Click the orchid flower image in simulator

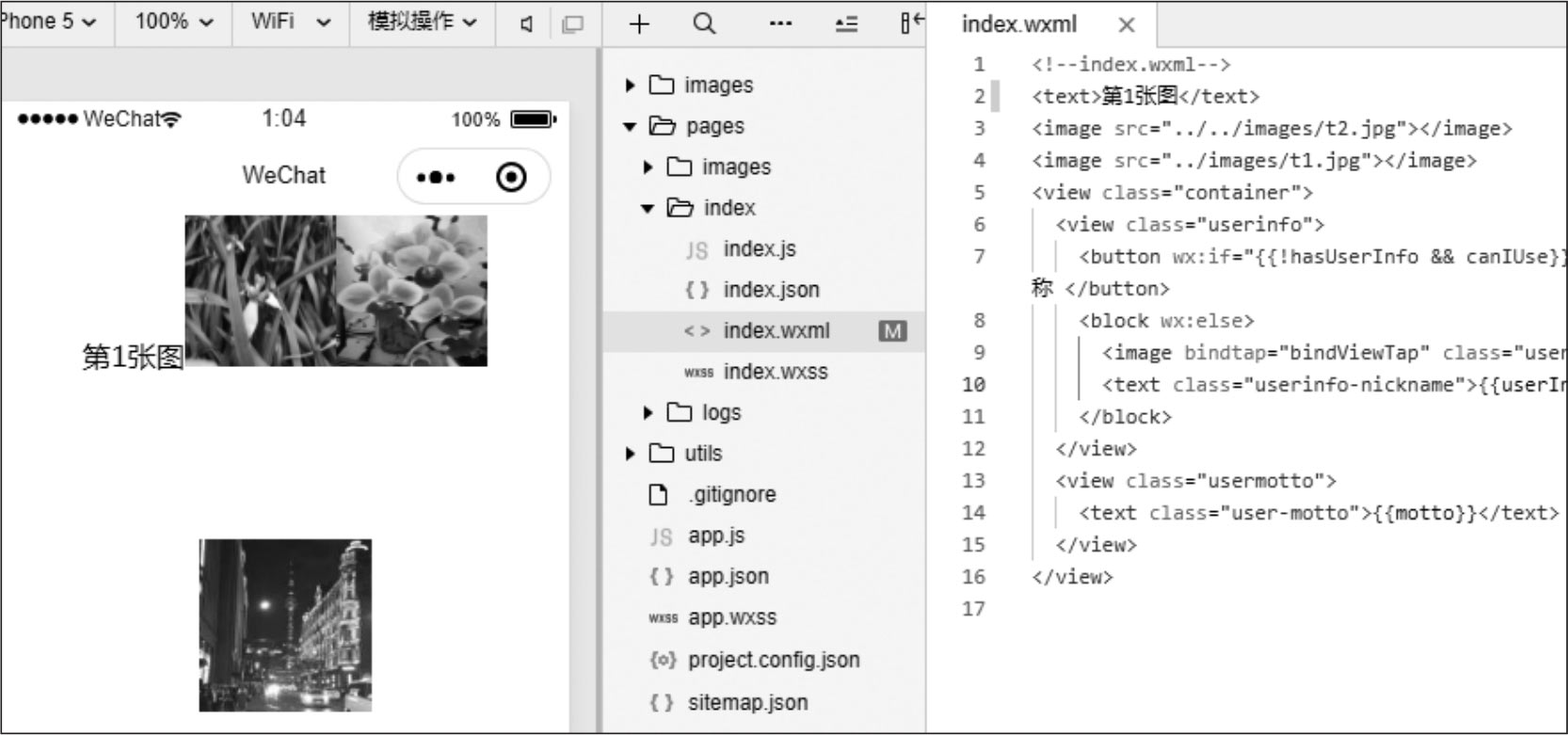click(x=411, y=291)
